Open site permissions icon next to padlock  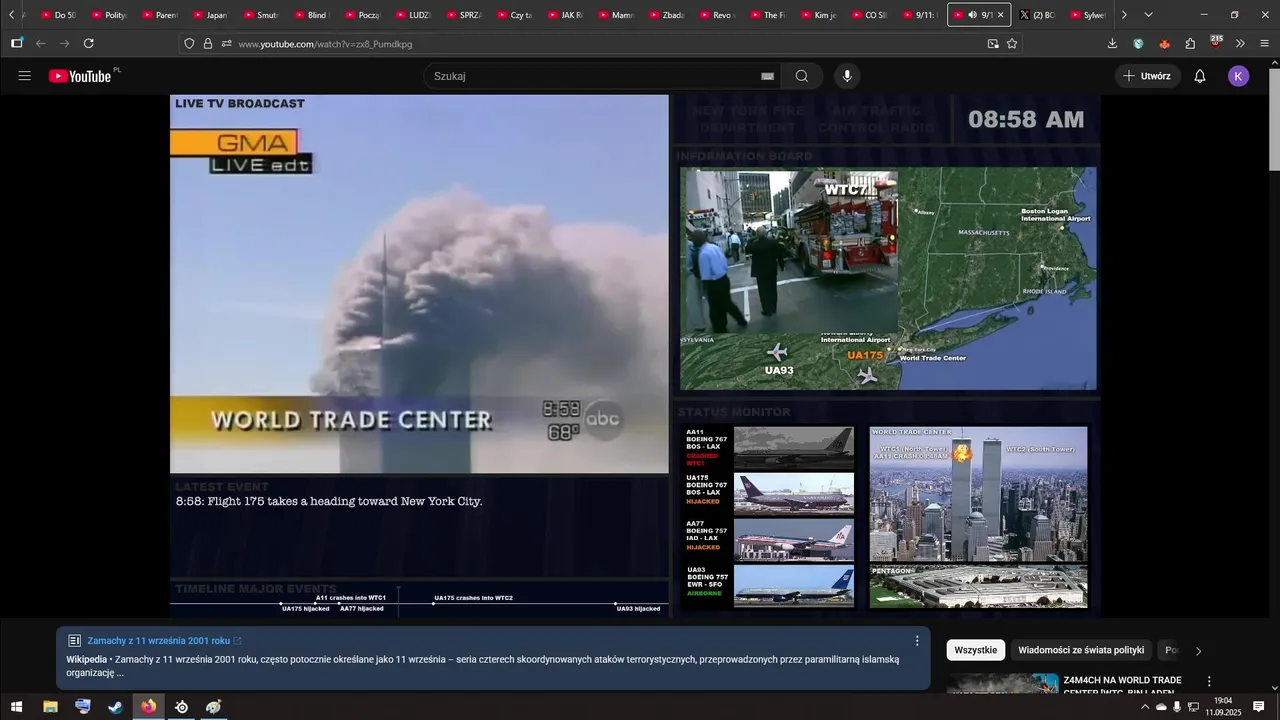tap(226, 44)
